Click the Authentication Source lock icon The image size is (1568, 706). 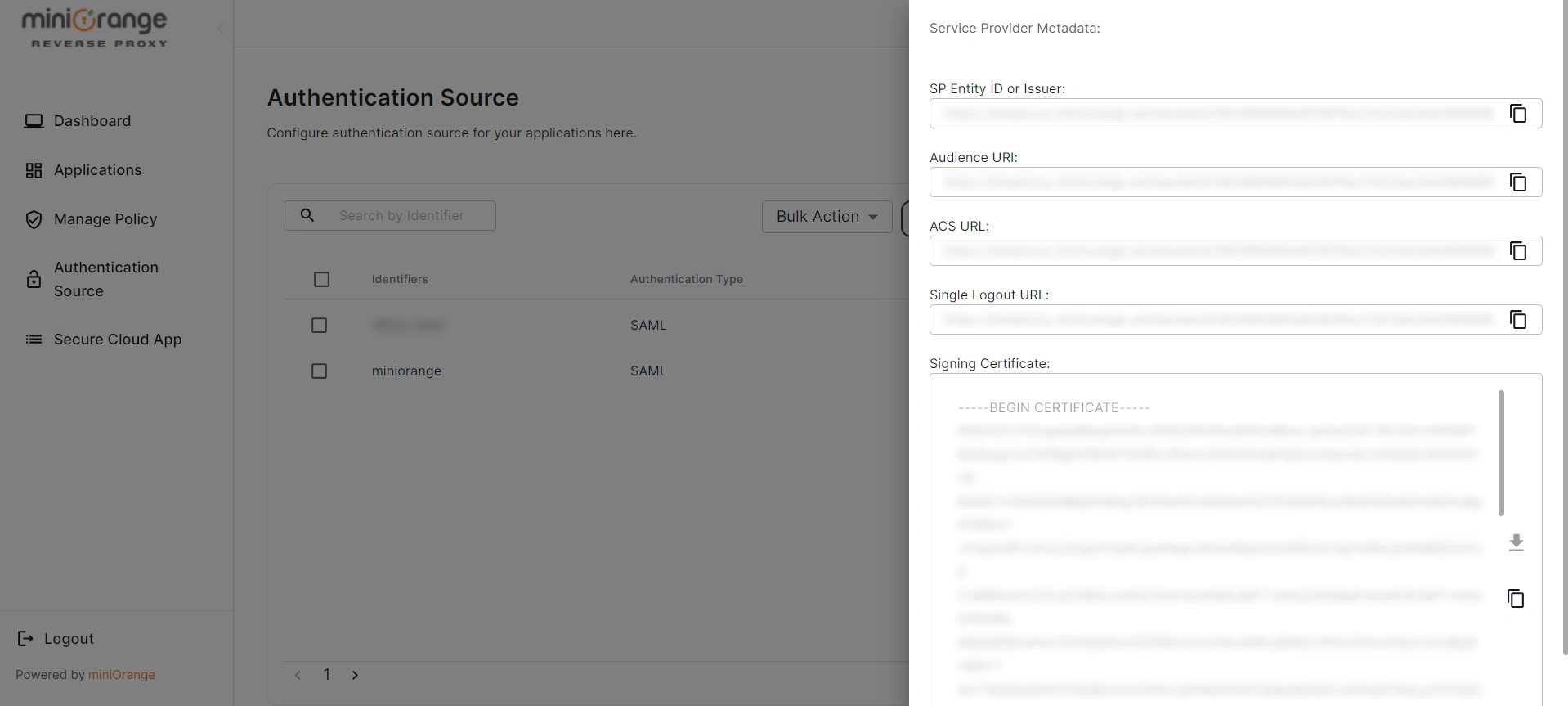point(34,279)
